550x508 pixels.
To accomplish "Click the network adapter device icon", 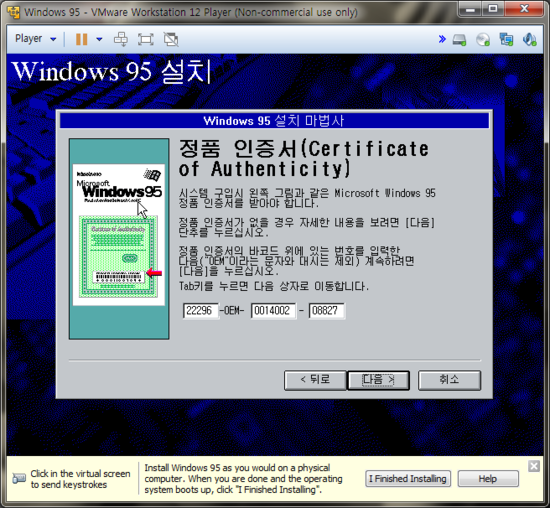I will click(x=506, y=40).
